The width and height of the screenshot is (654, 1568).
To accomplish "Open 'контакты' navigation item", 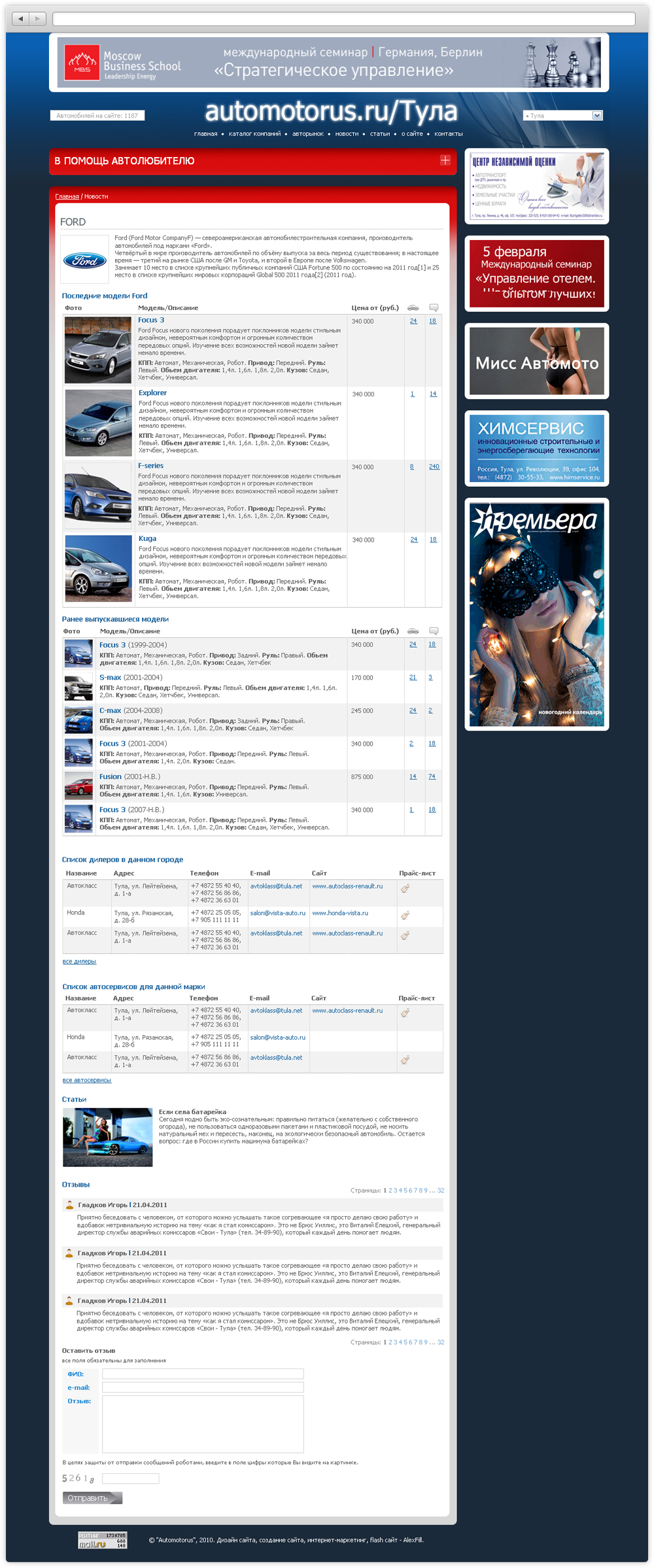I will point(449,134).
